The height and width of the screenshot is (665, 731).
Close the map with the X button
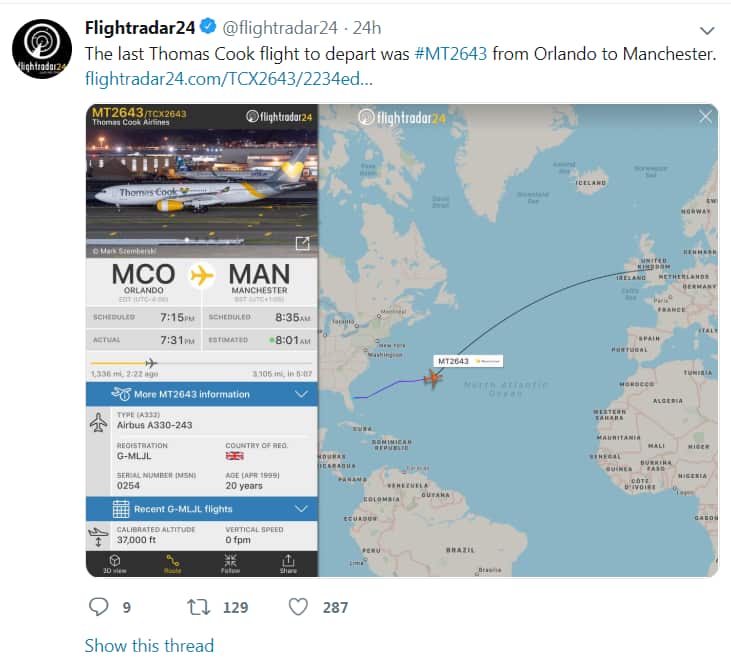705,117
